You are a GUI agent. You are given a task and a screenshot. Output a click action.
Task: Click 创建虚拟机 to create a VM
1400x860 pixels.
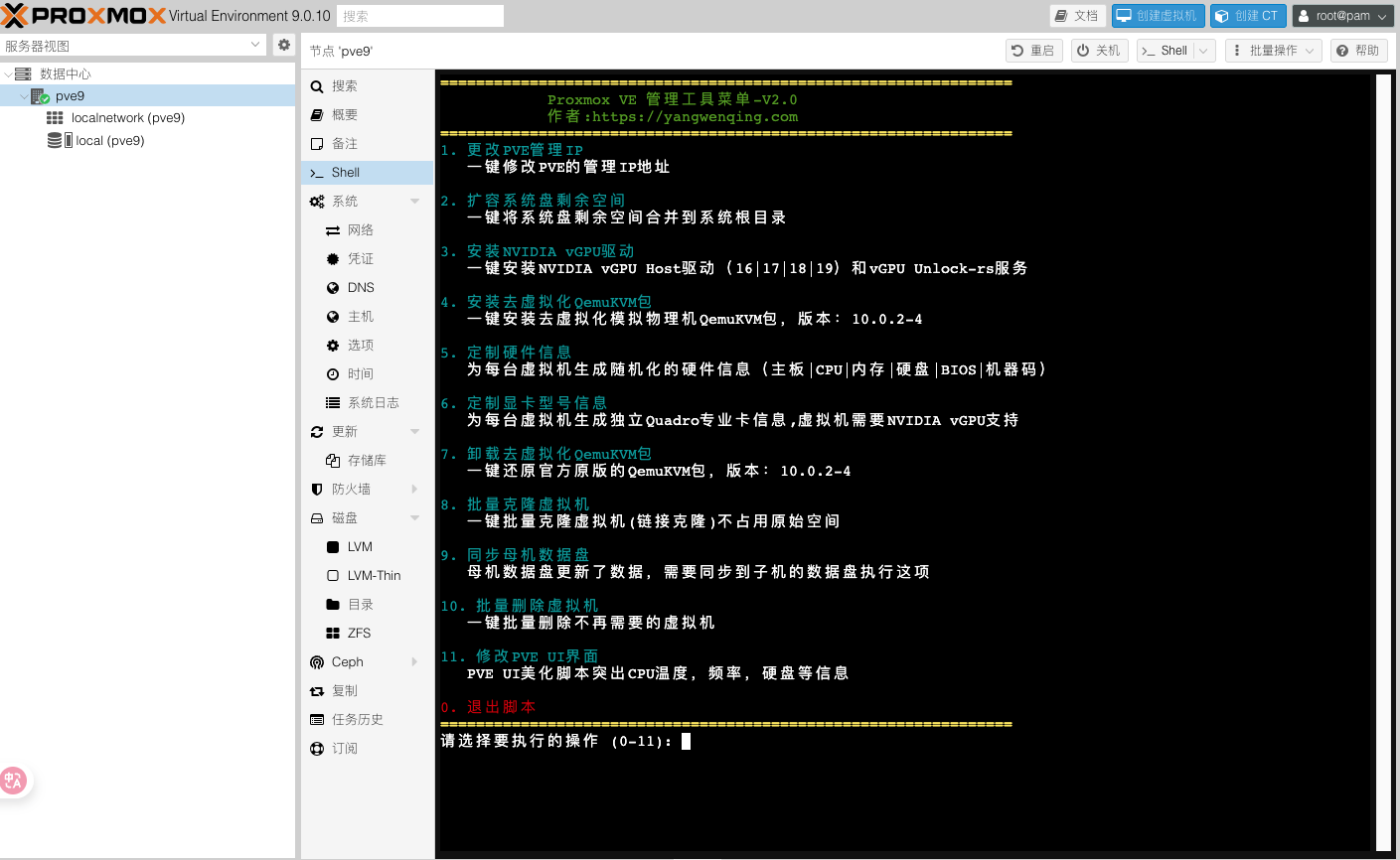[x=1158, y=16]
